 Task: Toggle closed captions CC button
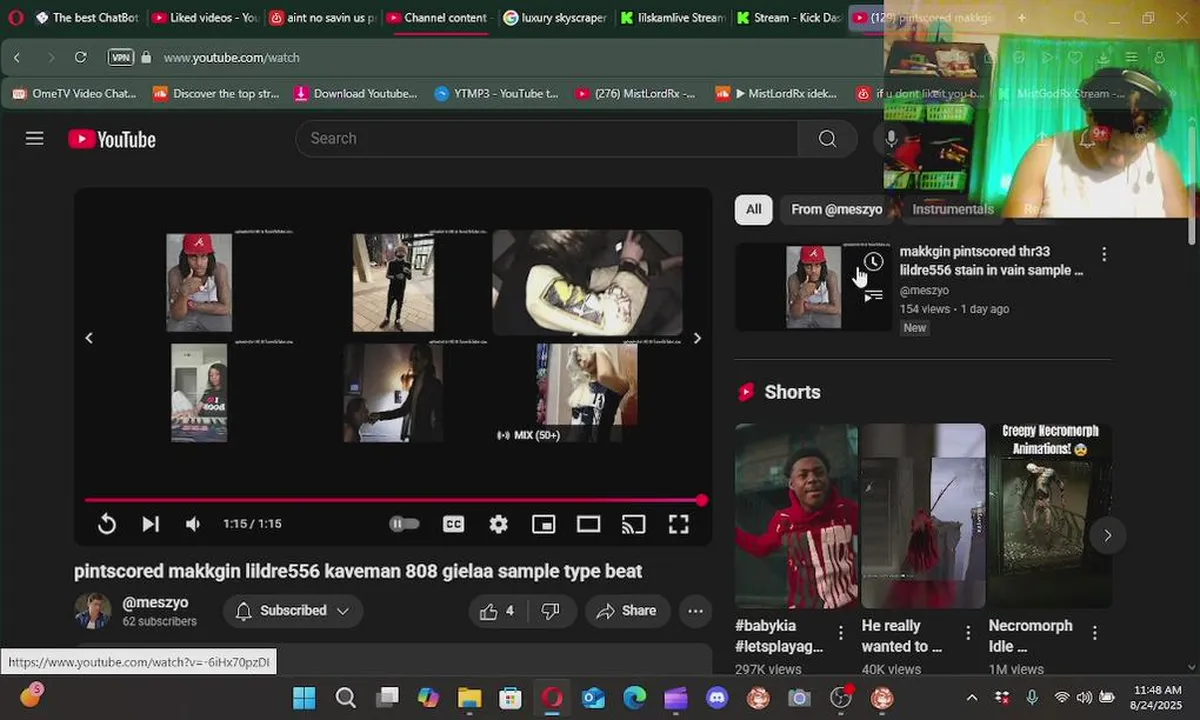[453, 524]
